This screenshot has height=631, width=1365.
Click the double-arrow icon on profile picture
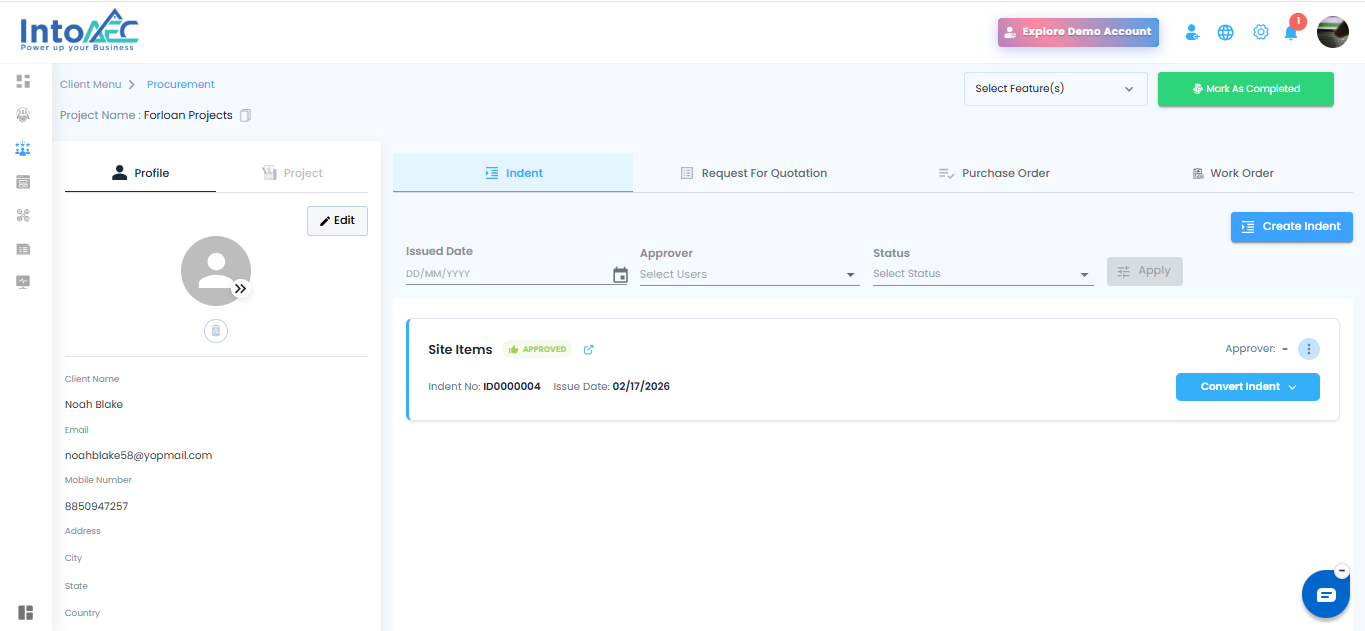(x=240, y=288)
